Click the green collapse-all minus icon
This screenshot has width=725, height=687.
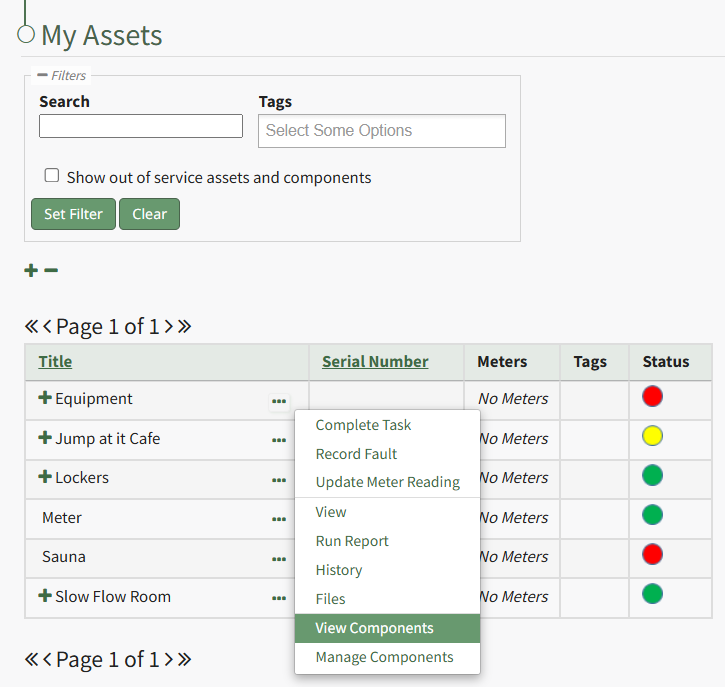click(x=51, y=271)
